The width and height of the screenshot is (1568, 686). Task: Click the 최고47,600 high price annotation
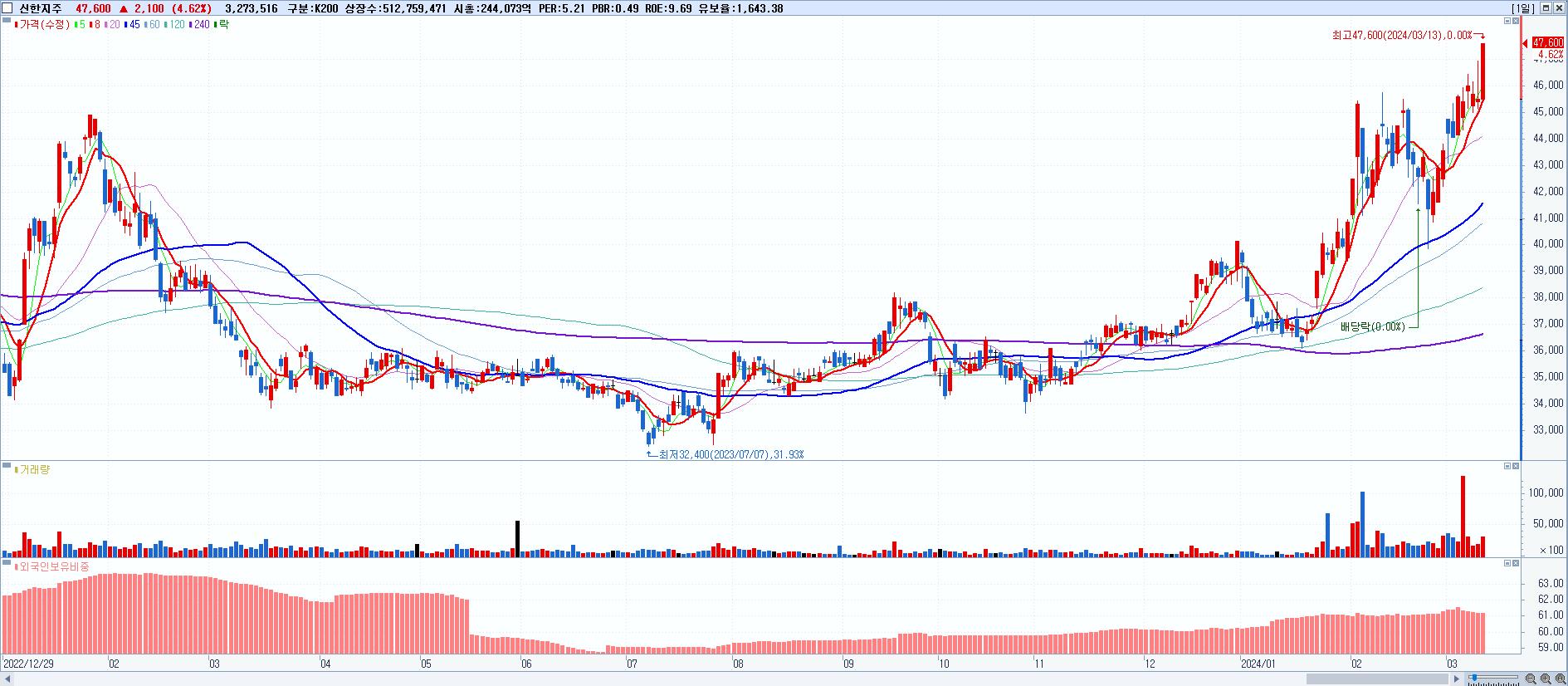click(1401, 35)
